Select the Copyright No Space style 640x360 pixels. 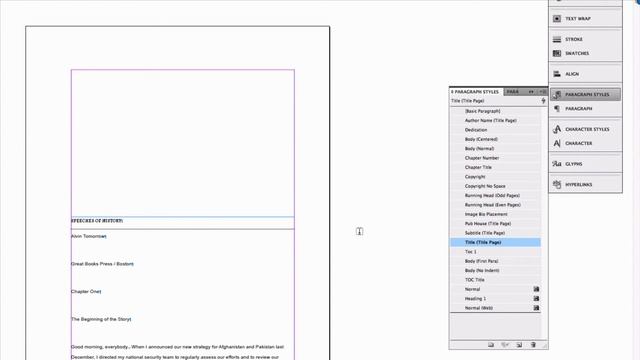click(x=496, y=186)
